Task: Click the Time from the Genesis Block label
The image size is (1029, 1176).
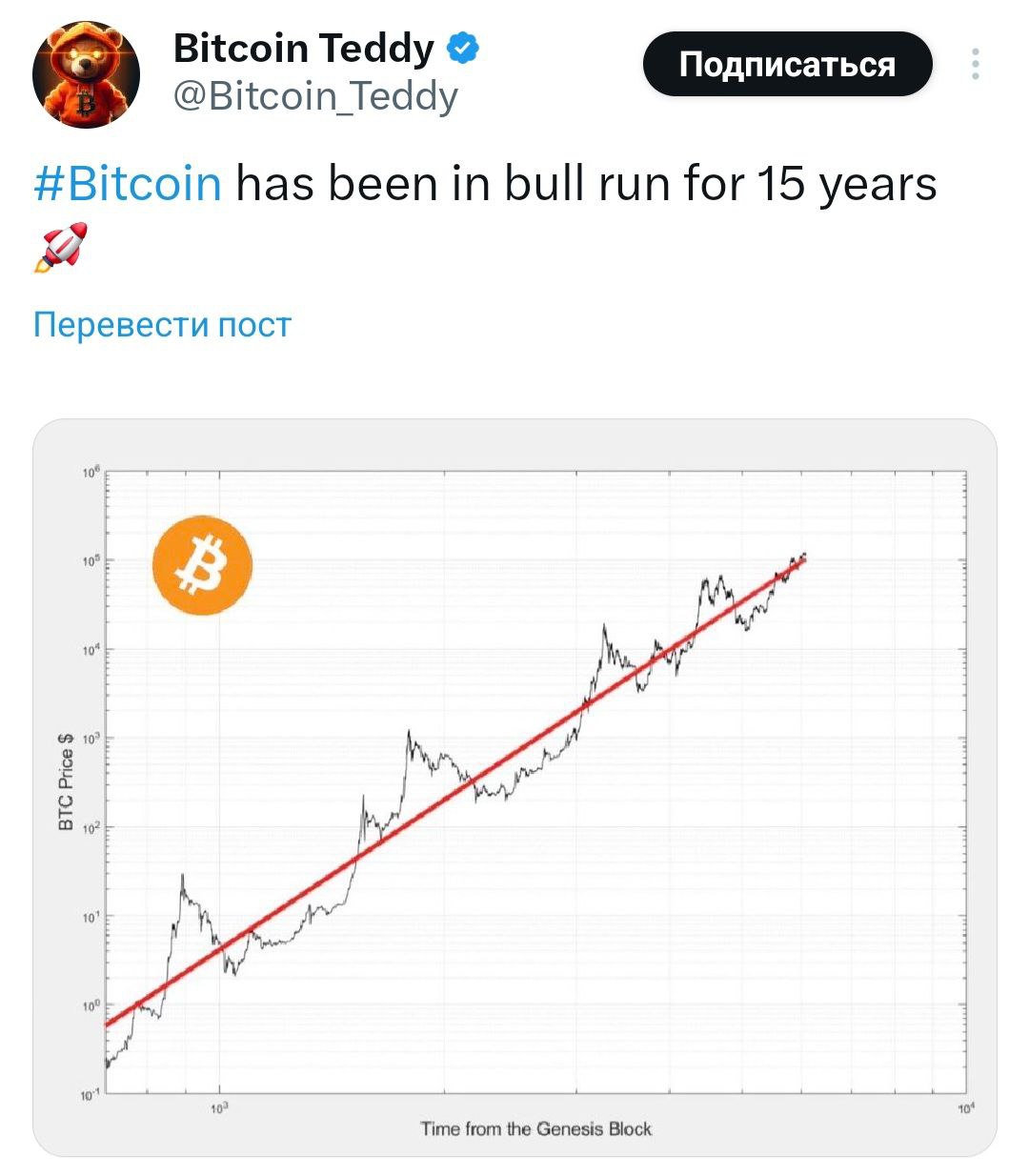Action: click(x=536, y=1127)
